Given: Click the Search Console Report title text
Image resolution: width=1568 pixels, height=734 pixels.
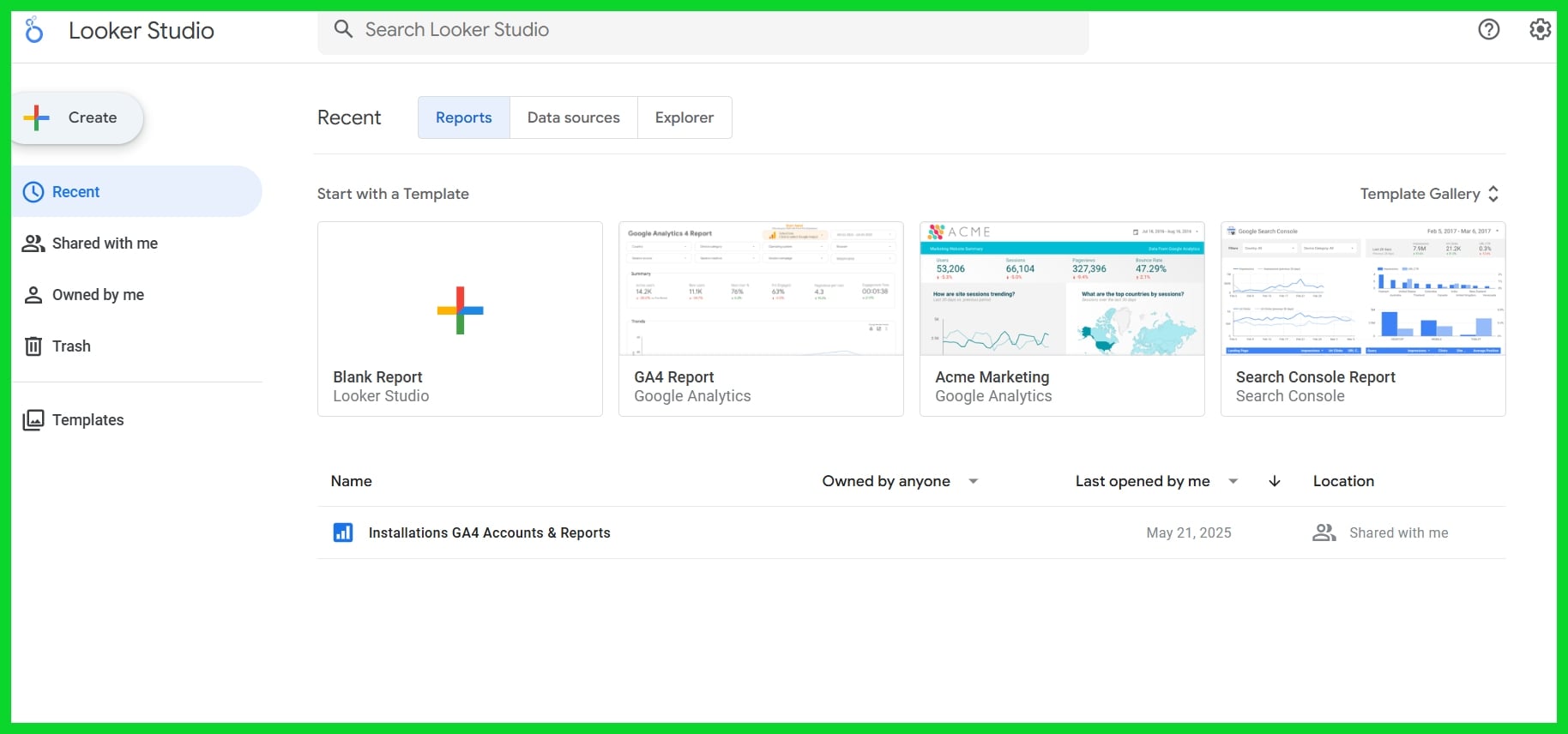Looking at the screenshot, I should tap(1316, 377).
